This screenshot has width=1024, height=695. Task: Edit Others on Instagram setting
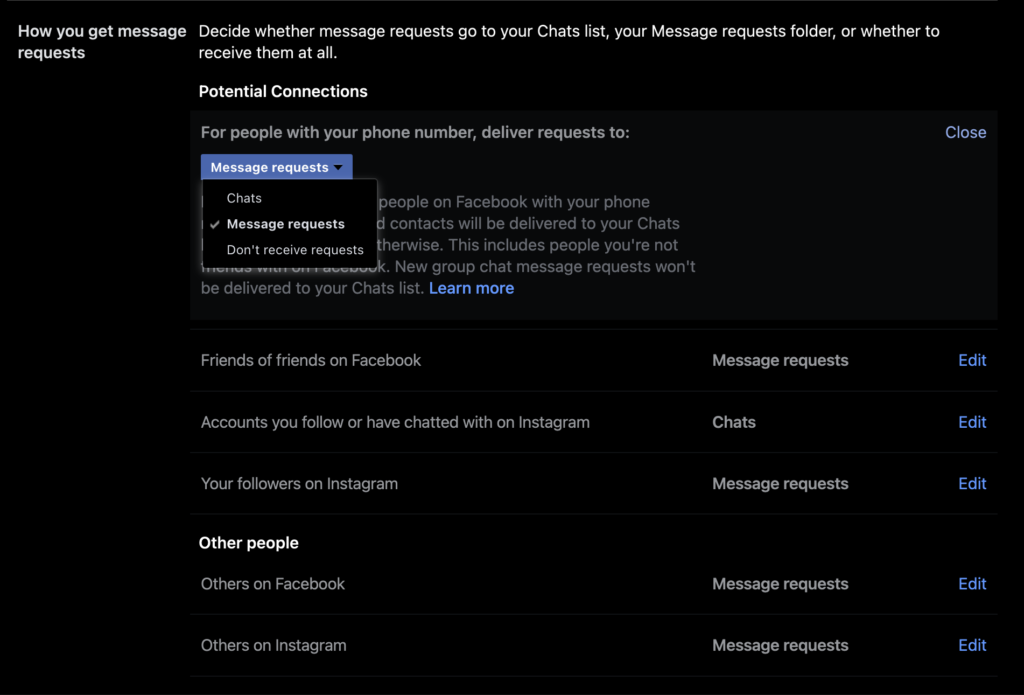click(x=971, y=645)
